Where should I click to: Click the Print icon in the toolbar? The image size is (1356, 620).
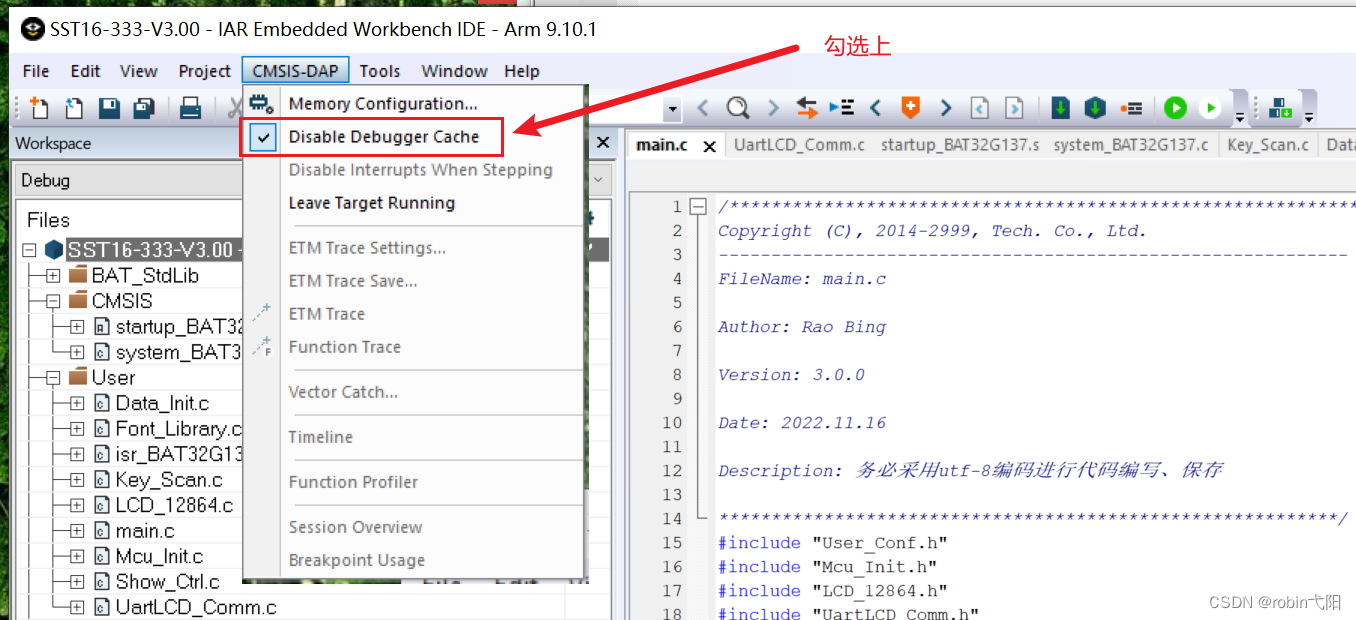[190, 108]
